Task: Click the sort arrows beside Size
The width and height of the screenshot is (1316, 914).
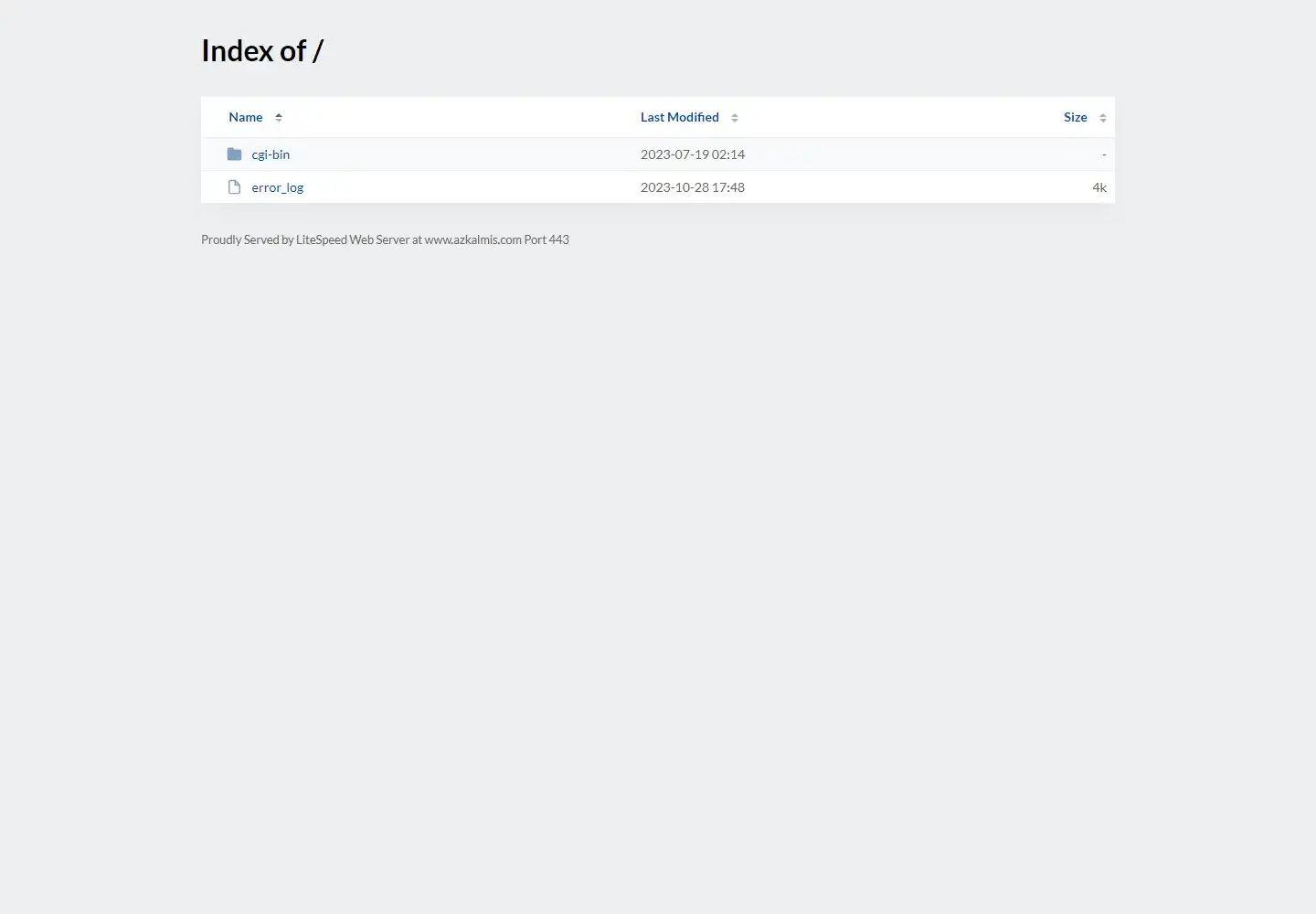Action: pyautogui.click(x=1103, y=118)
